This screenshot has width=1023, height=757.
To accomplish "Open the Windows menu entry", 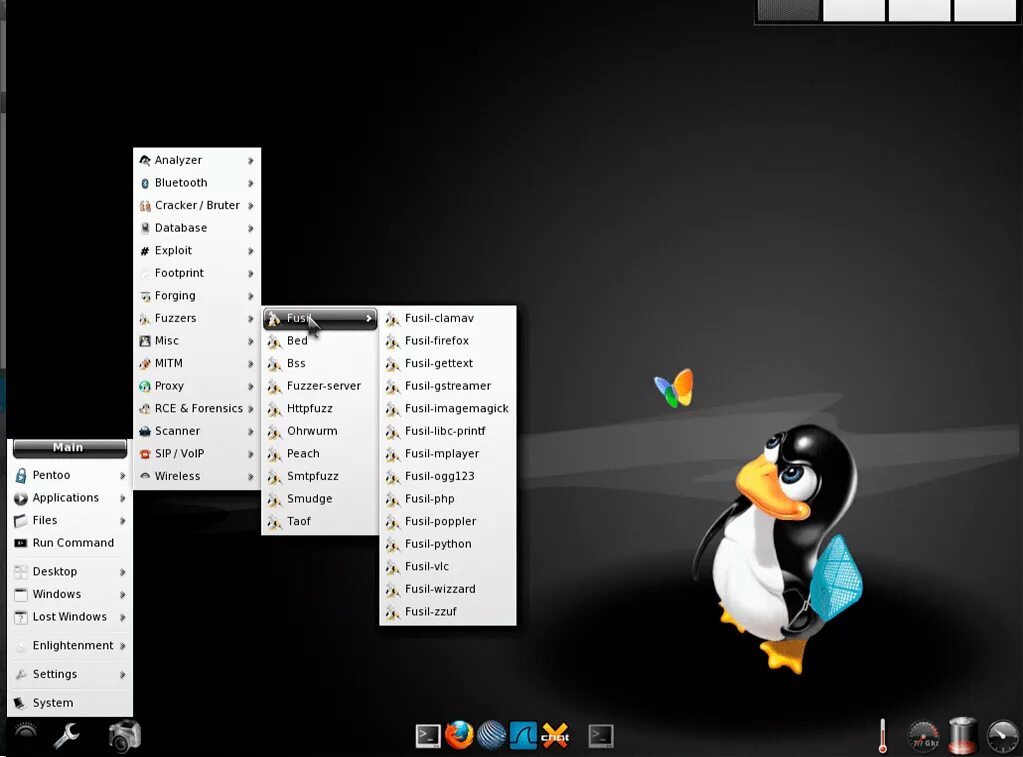I will click(70, 595).
